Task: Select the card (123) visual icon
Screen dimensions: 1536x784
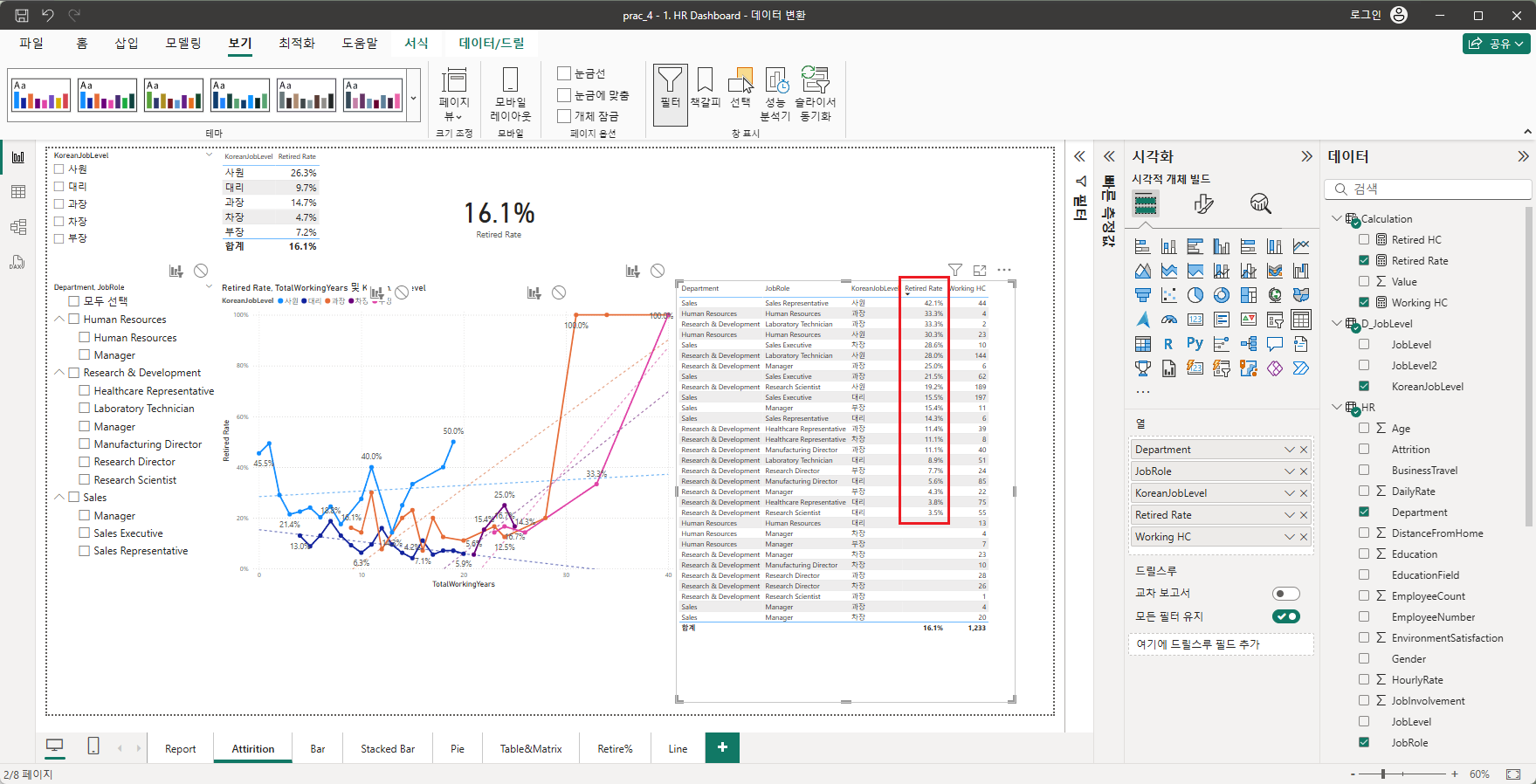Action: coord(1195,320)
